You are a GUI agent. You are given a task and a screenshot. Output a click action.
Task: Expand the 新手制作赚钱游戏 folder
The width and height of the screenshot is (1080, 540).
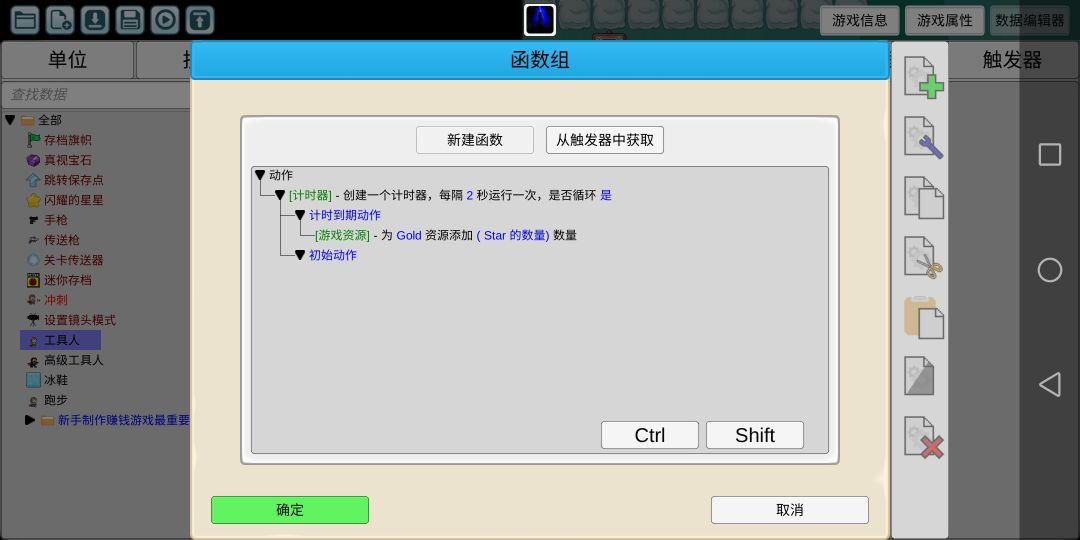pyautogui.click(x=30, y=419)
